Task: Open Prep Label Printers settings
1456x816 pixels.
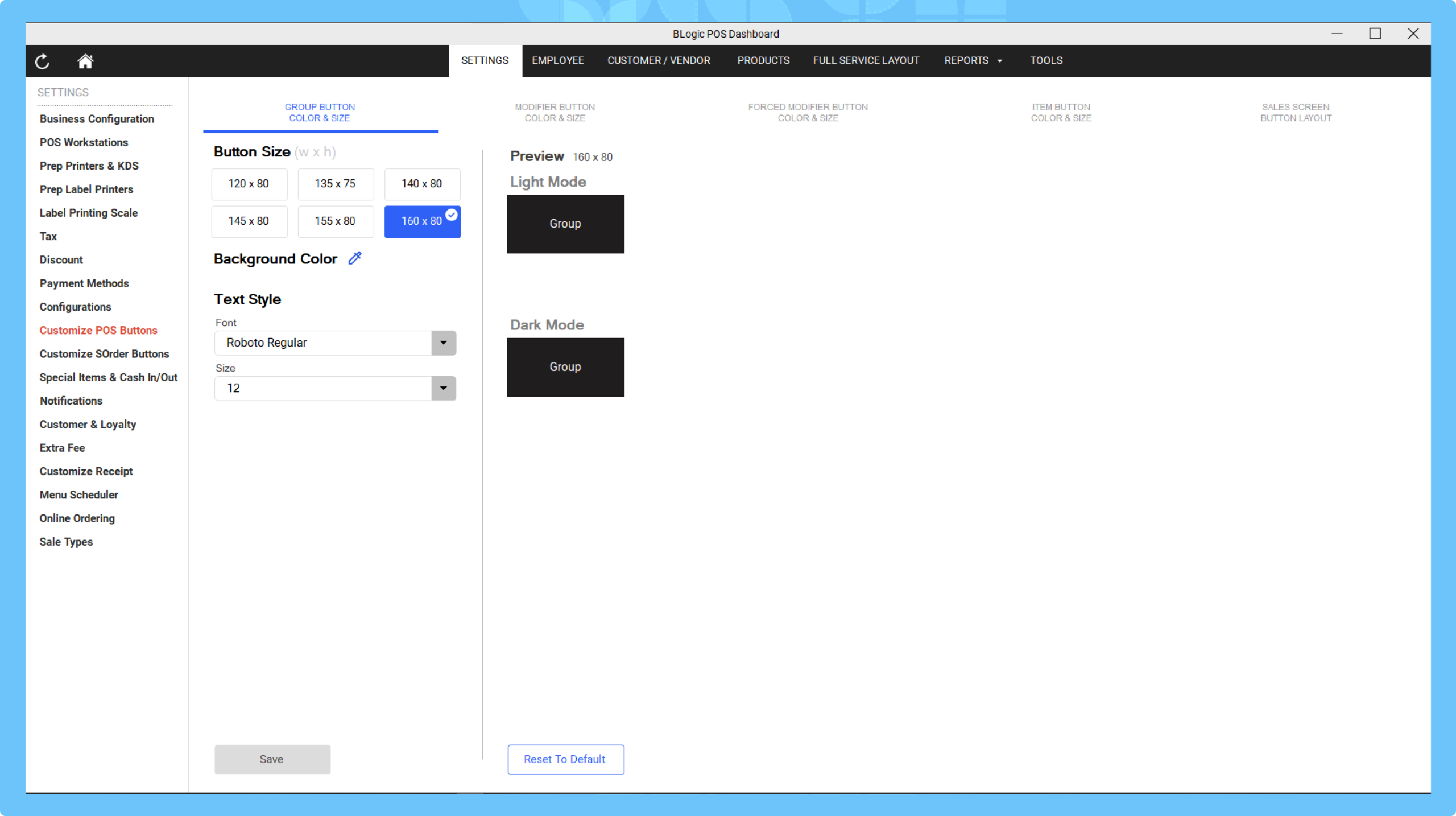Action: click(86, 189)
